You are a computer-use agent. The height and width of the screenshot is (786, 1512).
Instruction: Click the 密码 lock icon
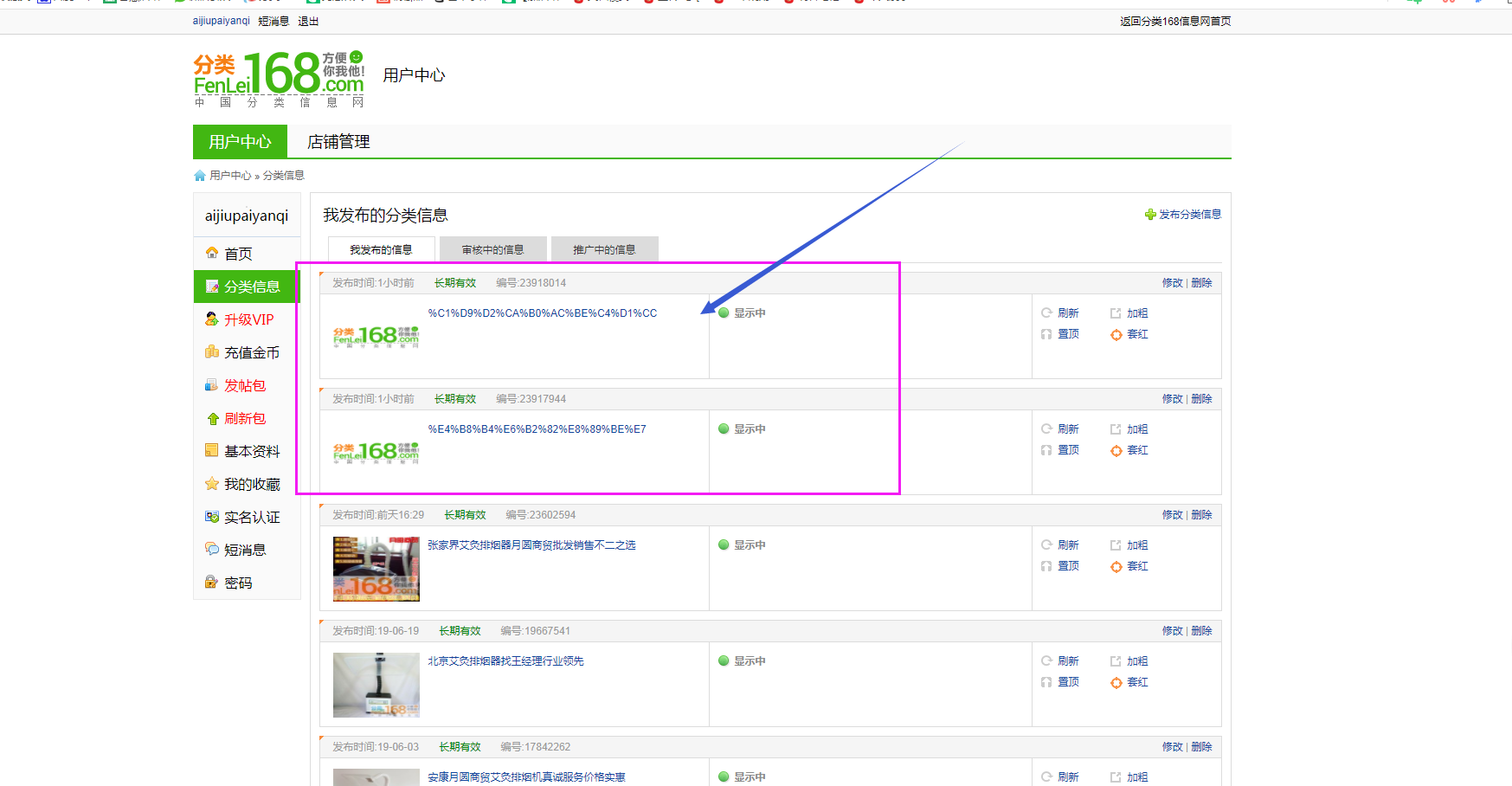[x=211, y=583]
